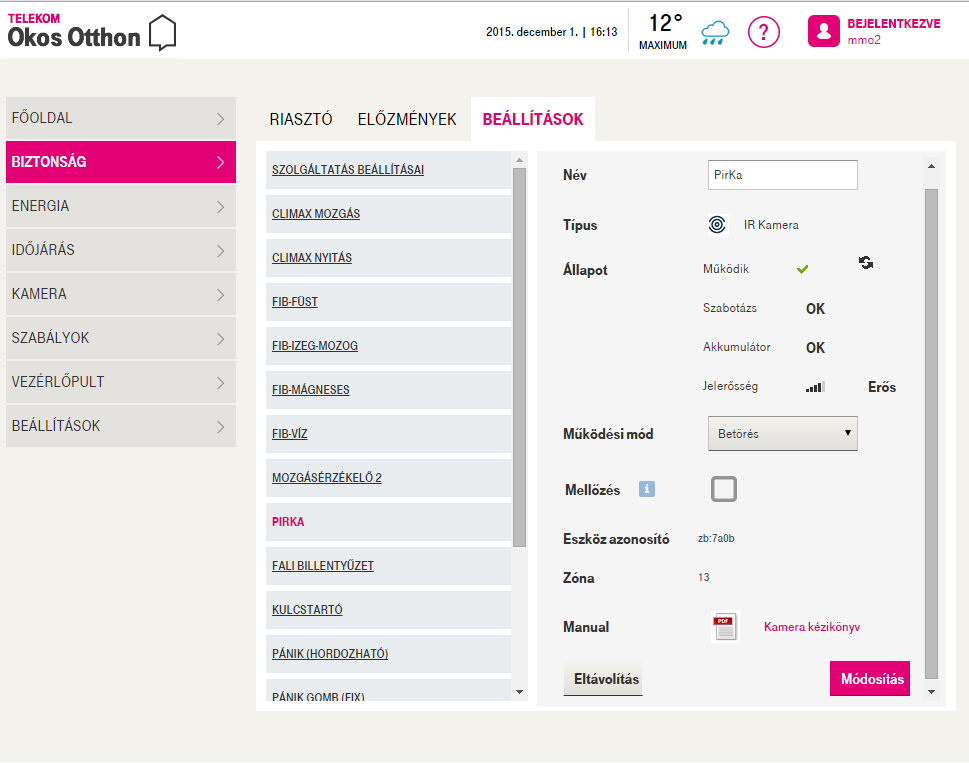Switch to the Előzmények tab
This screenshot has height=763, width=969.
[x=407, y=119]
